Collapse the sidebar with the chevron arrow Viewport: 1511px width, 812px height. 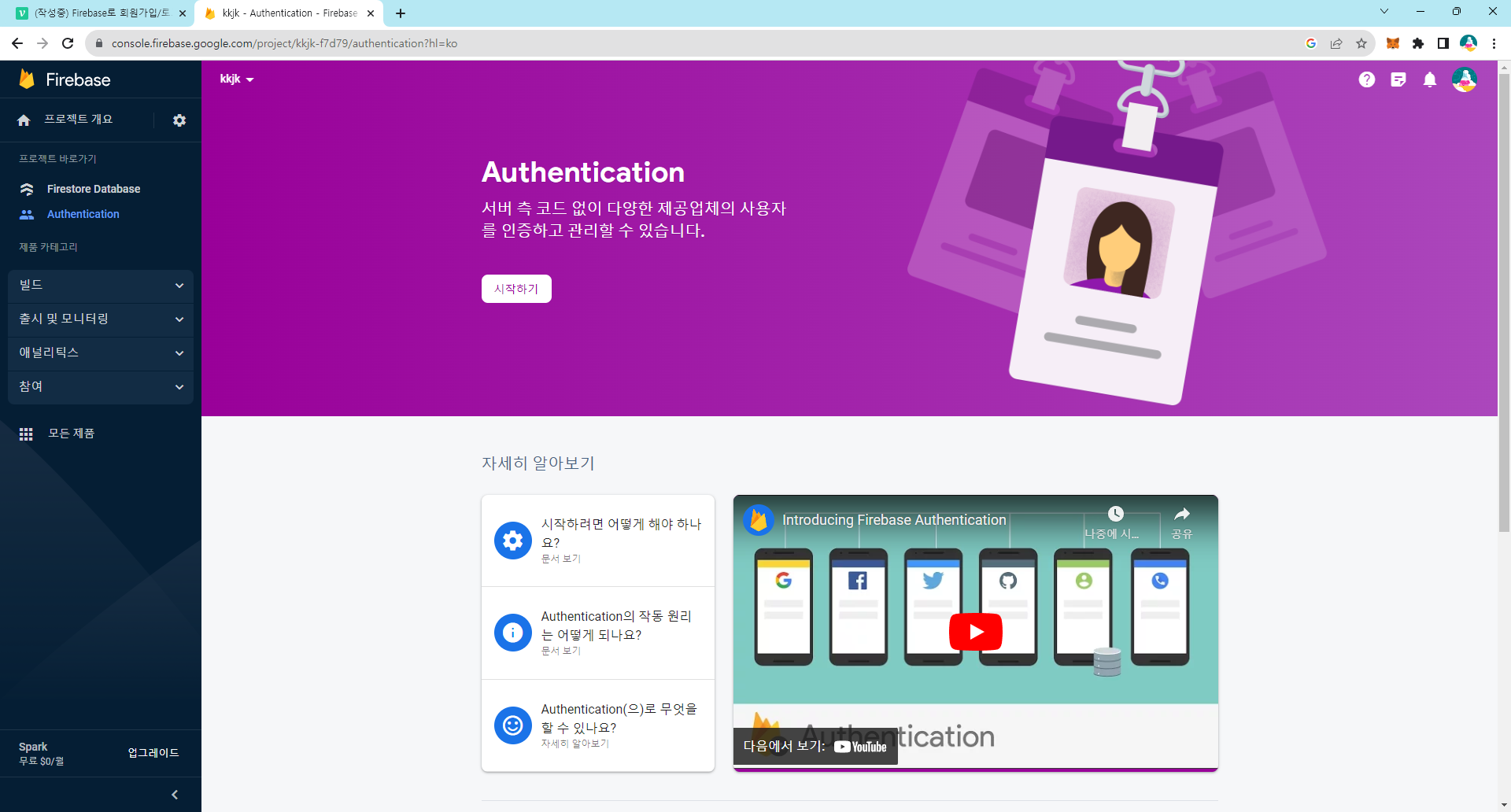click(x=175, y=795)
